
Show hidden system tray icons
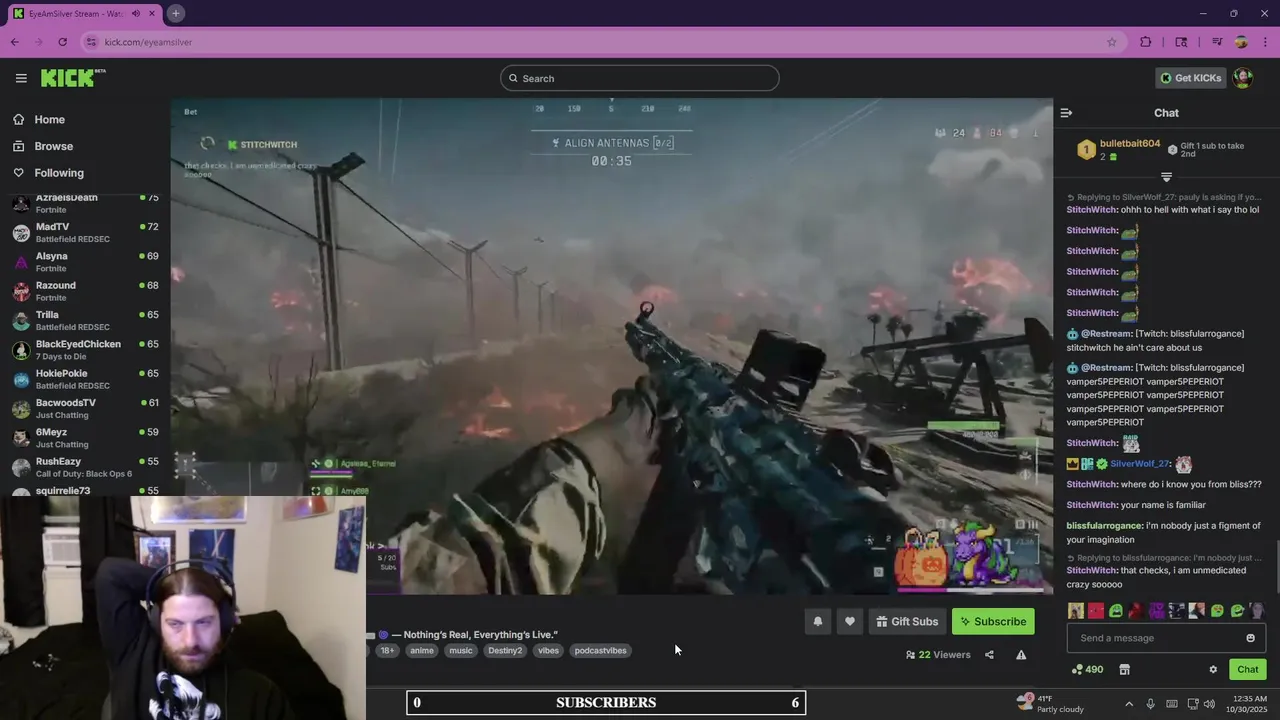click(x=1129, y=703)
